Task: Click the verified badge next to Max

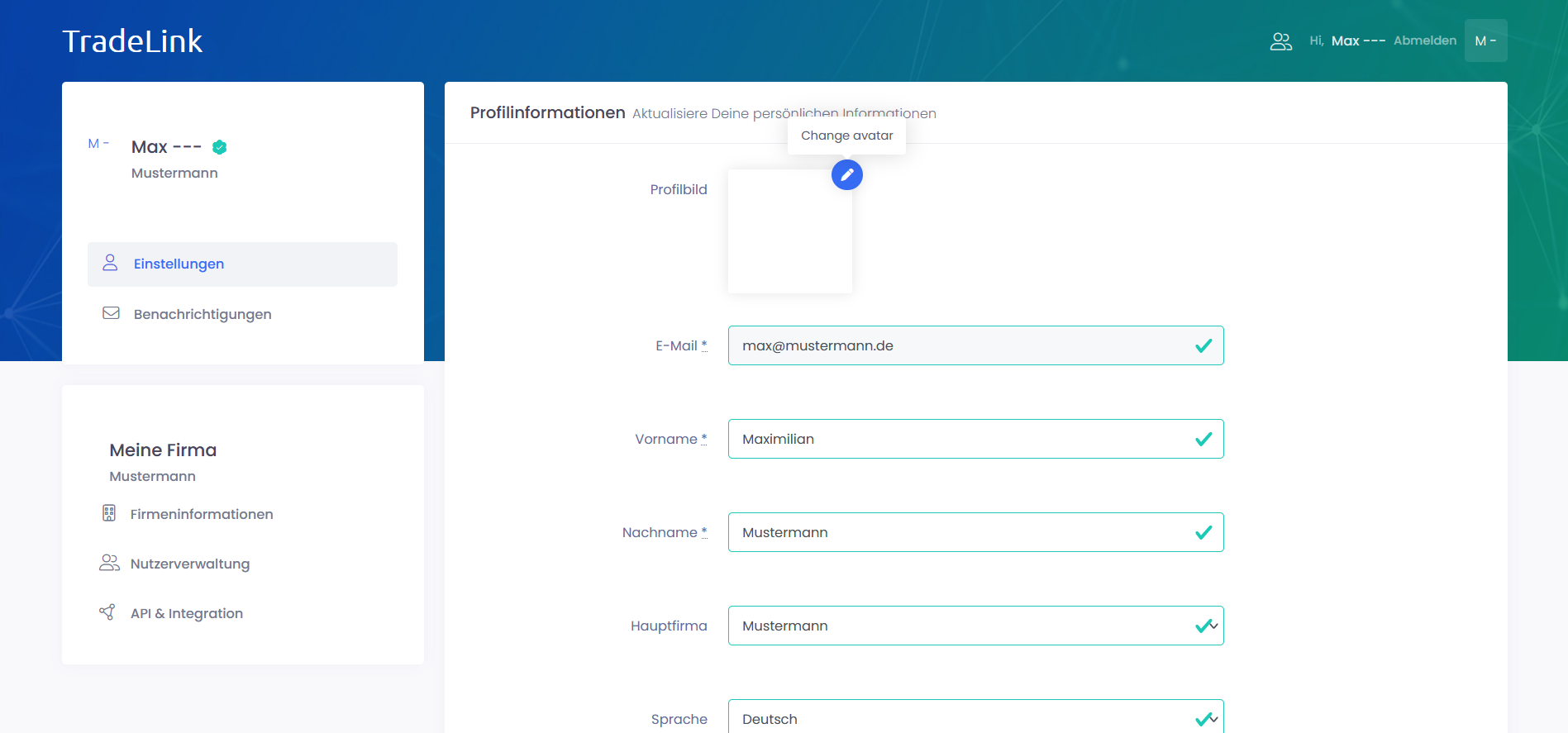Action: pos(219,147)
